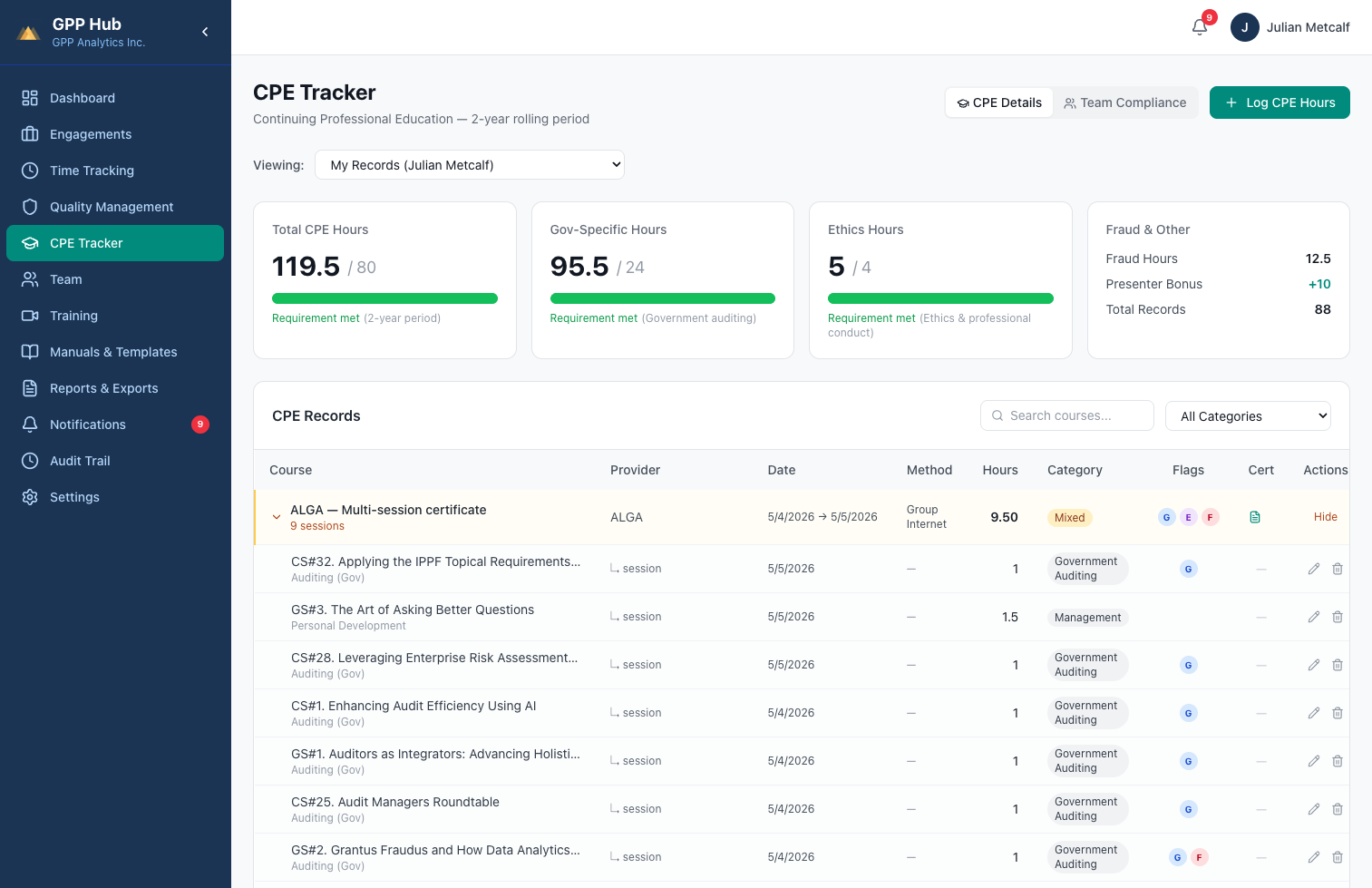Screen dimensions: 1372x888
Task: Click the Log CPE Hours button
Action: (1280, 102)
